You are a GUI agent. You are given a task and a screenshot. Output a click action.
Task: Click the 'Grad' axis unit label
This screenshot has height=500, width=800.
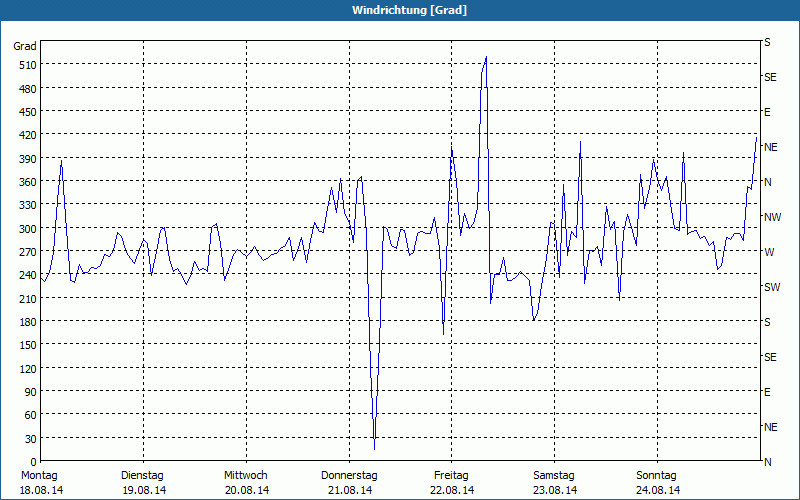click(25, 46)
